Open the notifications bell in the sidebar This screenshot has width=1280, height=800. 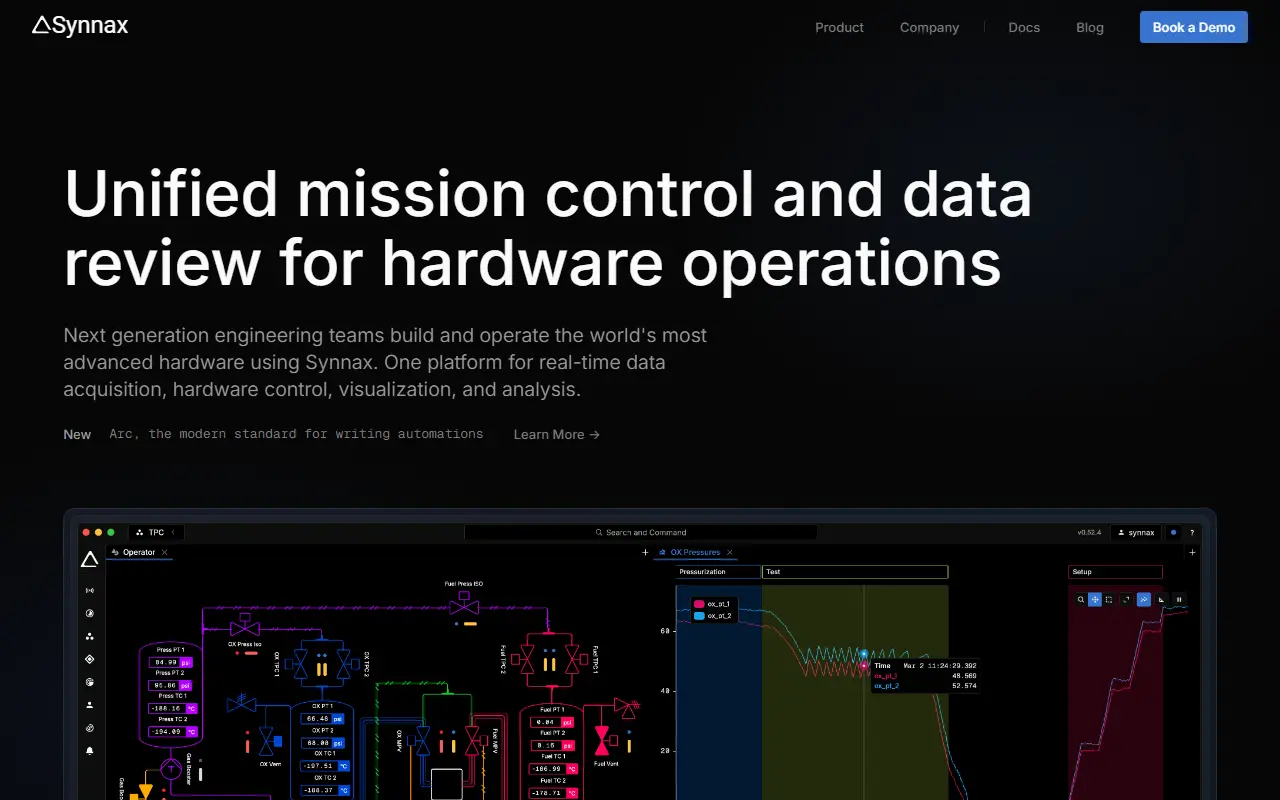coord(90,750)
